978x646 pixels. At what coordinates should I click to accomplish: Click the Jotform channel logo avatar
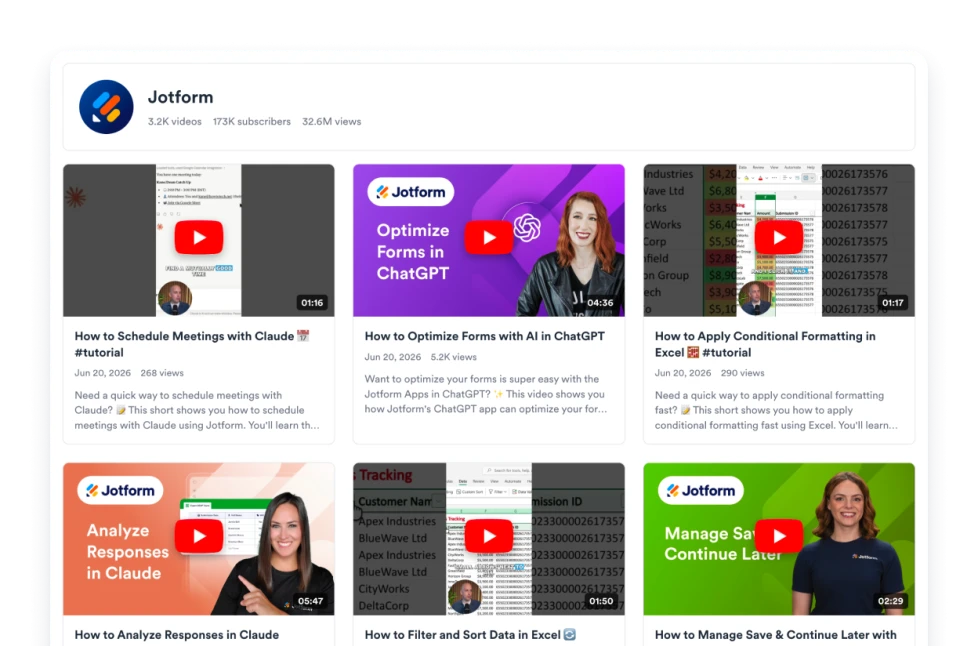pos(106,107)
